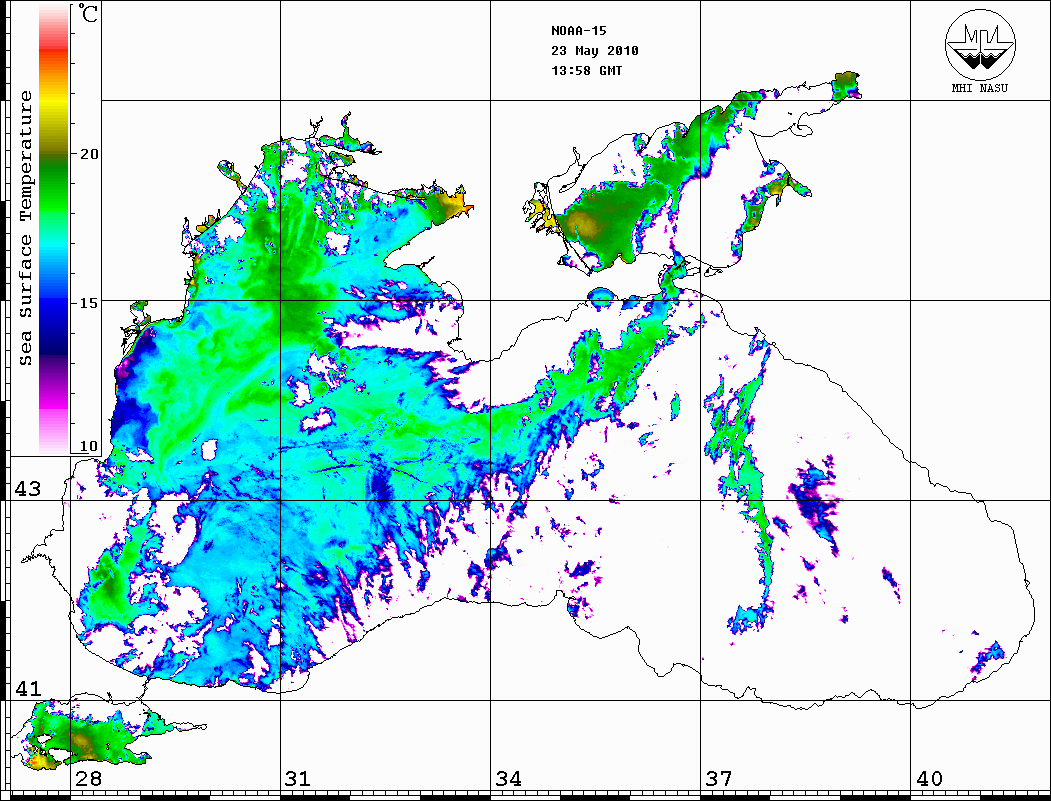Click the longitude label '31'
The height and width of the screenshot is (801, 1051).
[x=298, y=778]
